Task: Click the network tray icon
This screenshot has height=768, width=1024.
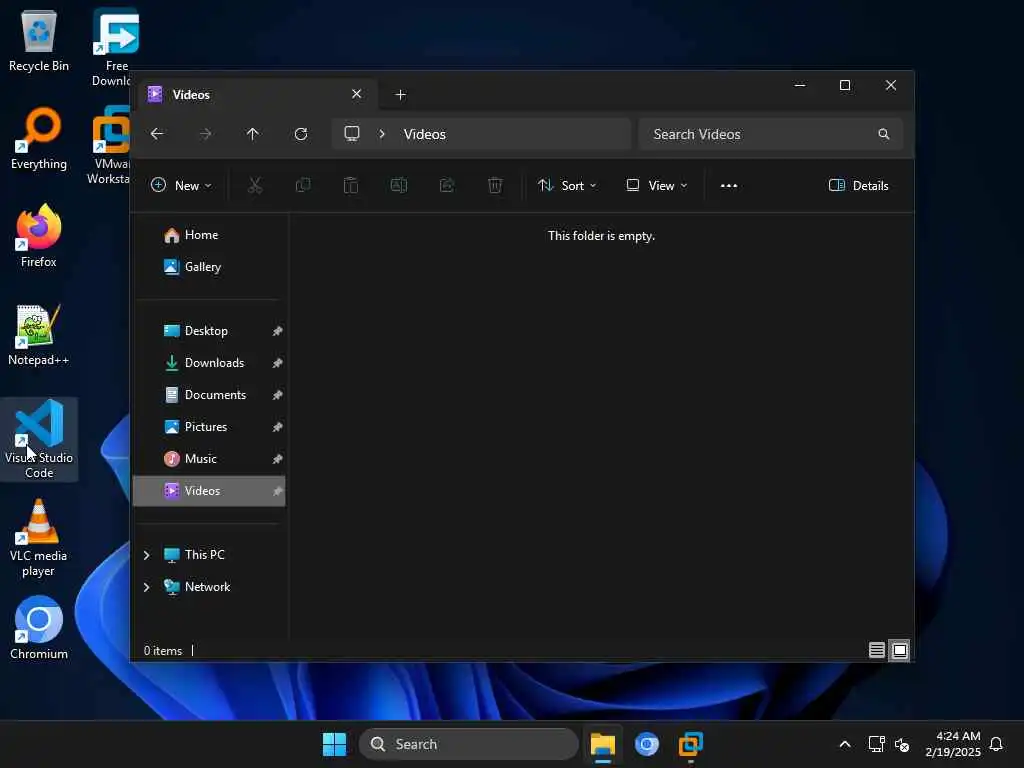Action: [876, 744]
